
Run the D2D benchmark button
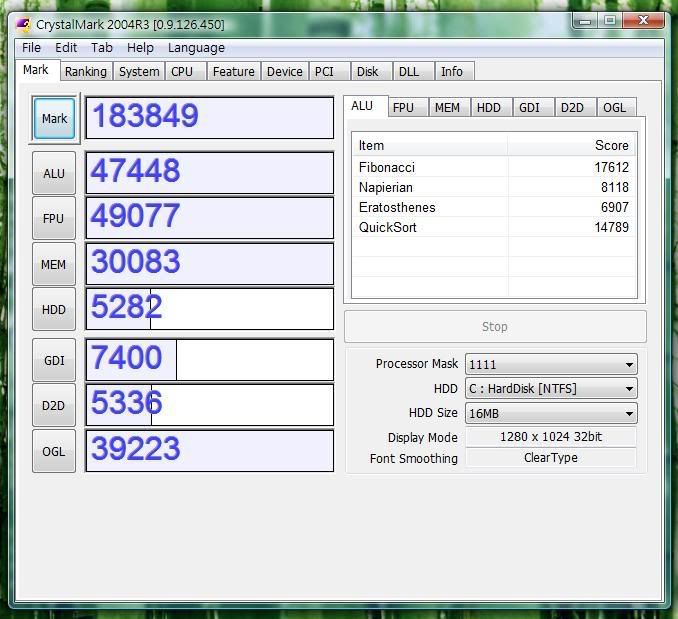(54, 405)
